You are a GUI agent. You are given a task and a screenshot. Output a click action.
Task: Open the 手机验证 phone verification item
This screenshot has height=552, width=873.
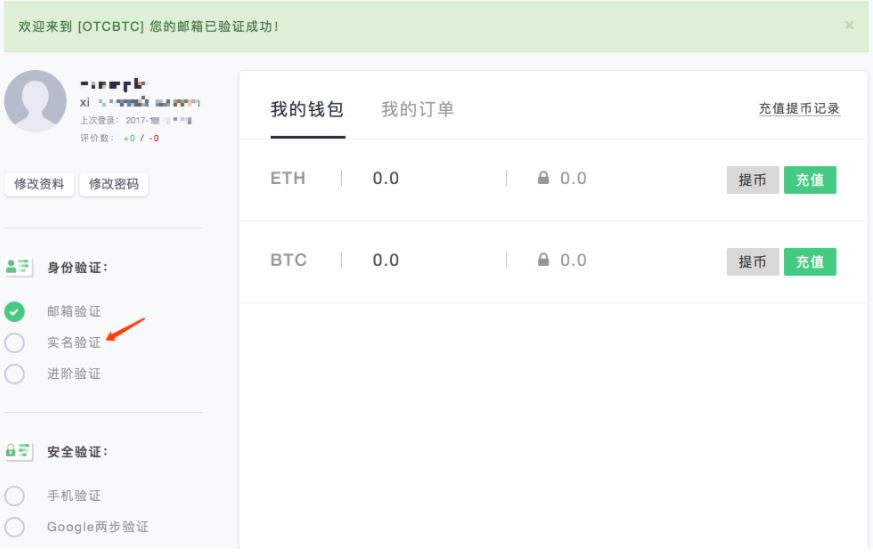(74, 495)
